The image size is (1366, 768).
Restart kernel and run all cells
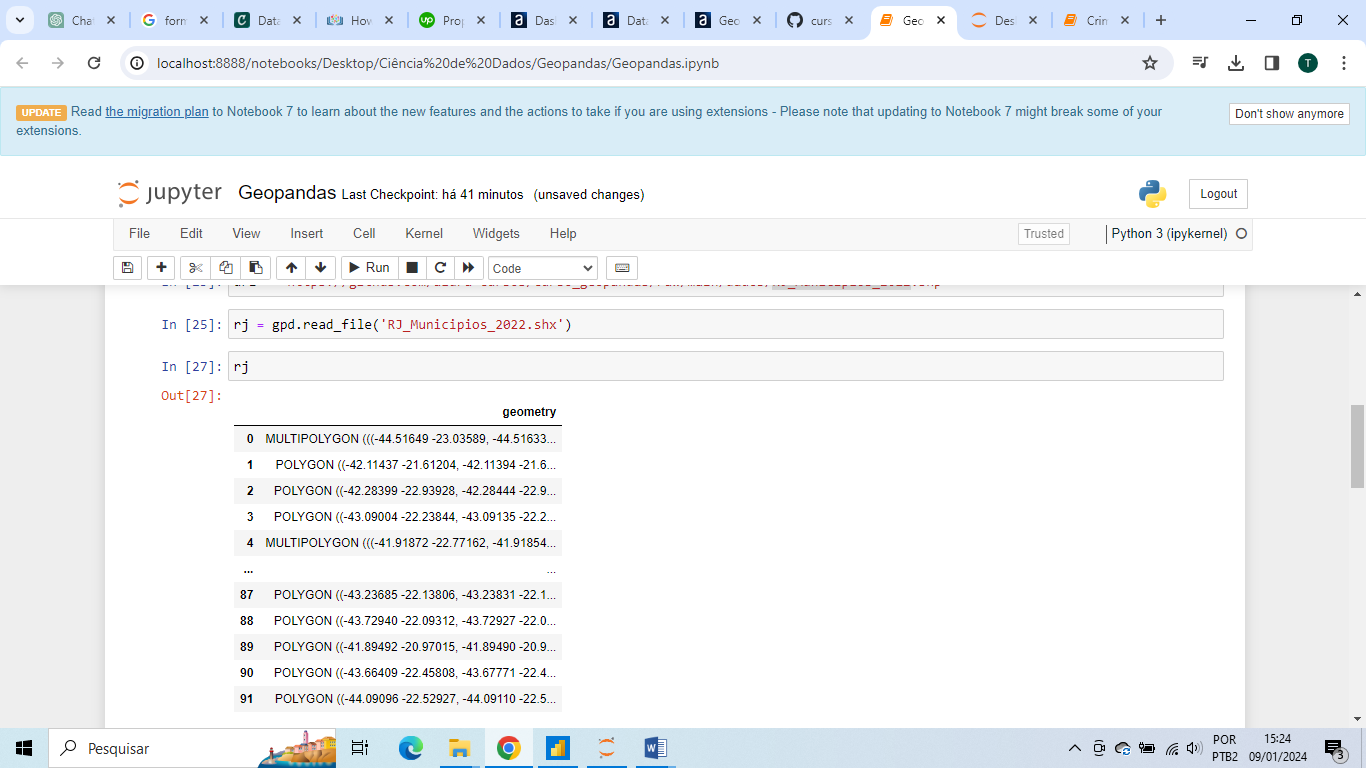(x=467, y=268)
